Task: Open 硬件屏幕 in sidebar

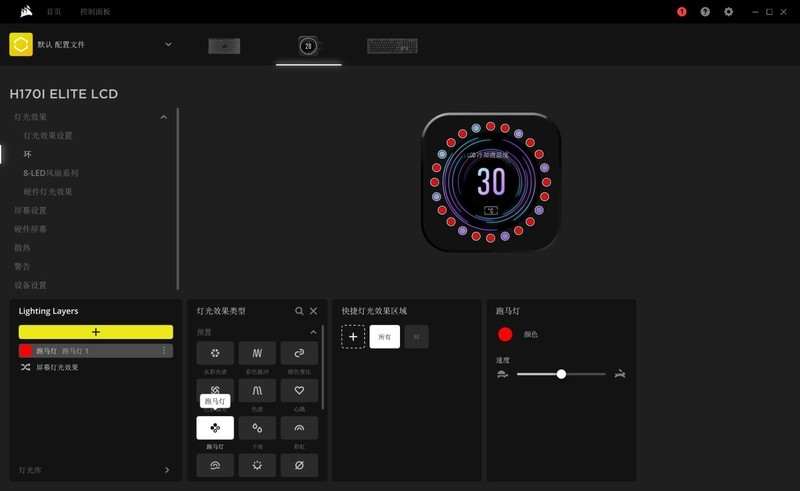Action: 31,229
